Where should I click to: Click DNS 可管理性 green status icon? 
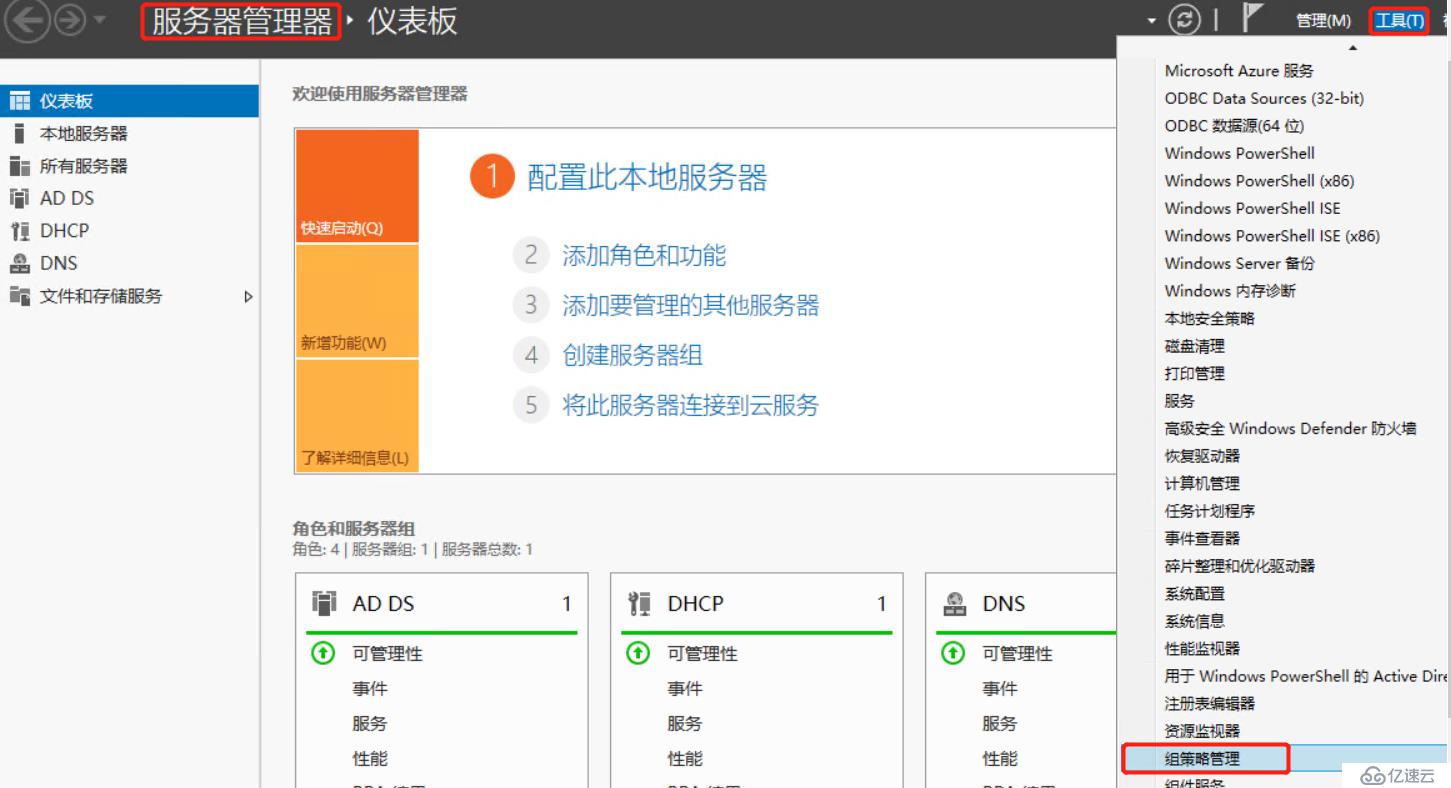pos(953,653)
